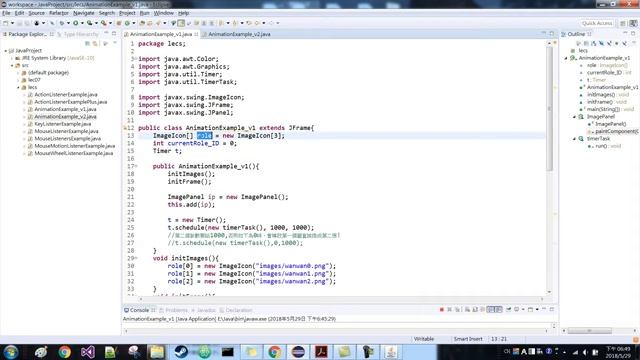Open the Run menu

tap(144, 13)
